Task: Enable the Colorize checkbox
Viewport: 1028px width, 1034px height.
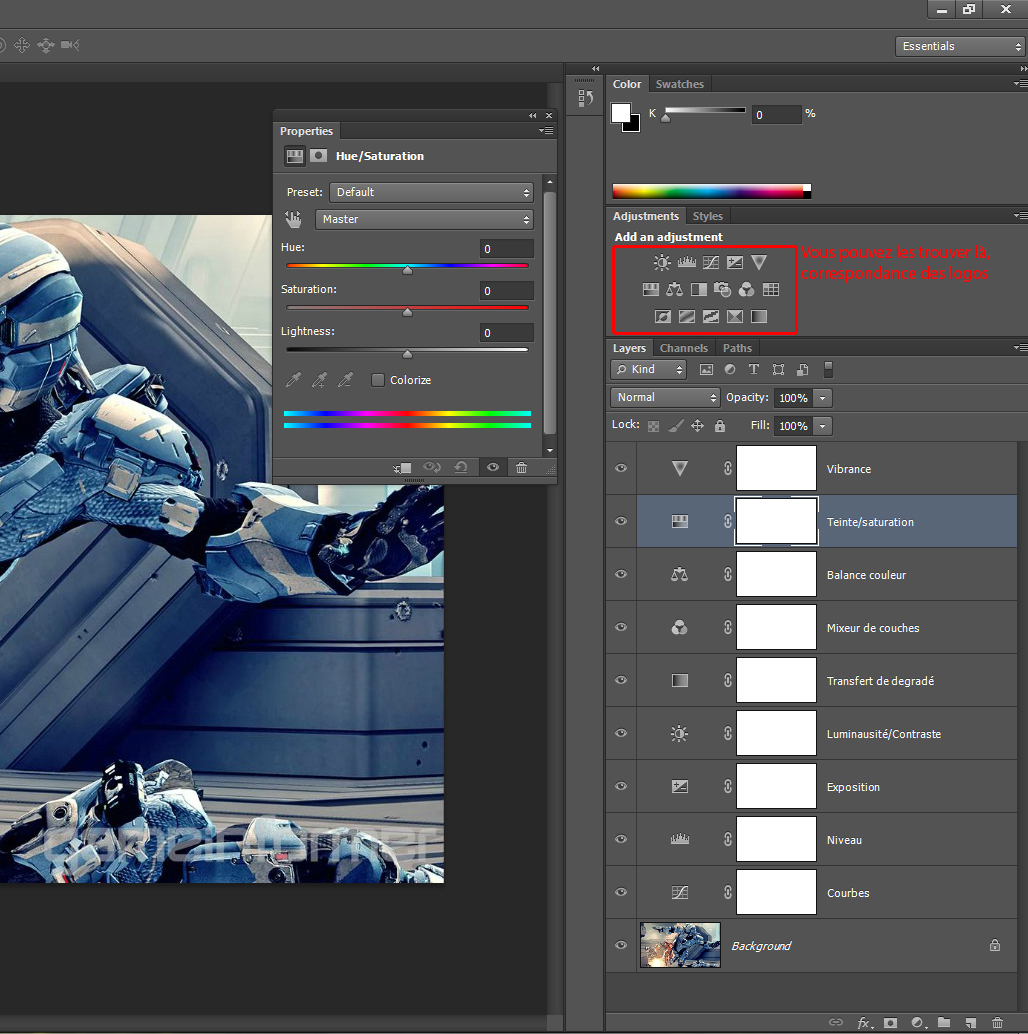Action: coord(378,380)
